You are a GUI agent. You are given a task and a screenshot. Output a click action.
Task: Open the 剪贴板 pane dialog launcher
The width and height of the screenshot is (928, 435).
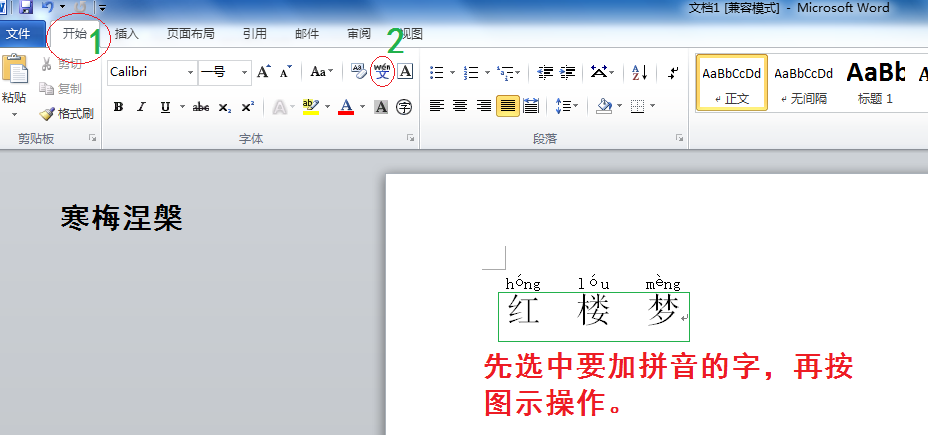point(92,138)
